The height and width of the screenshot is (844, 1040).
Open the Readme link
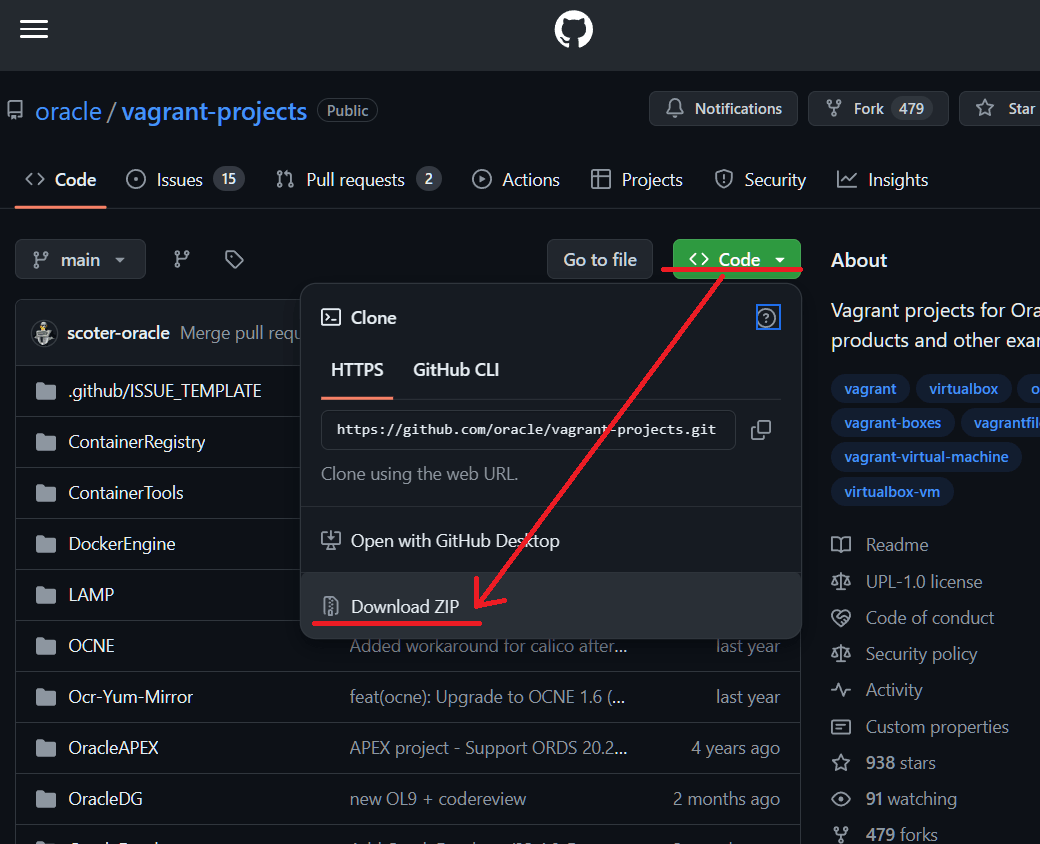[x=879, y=545]
